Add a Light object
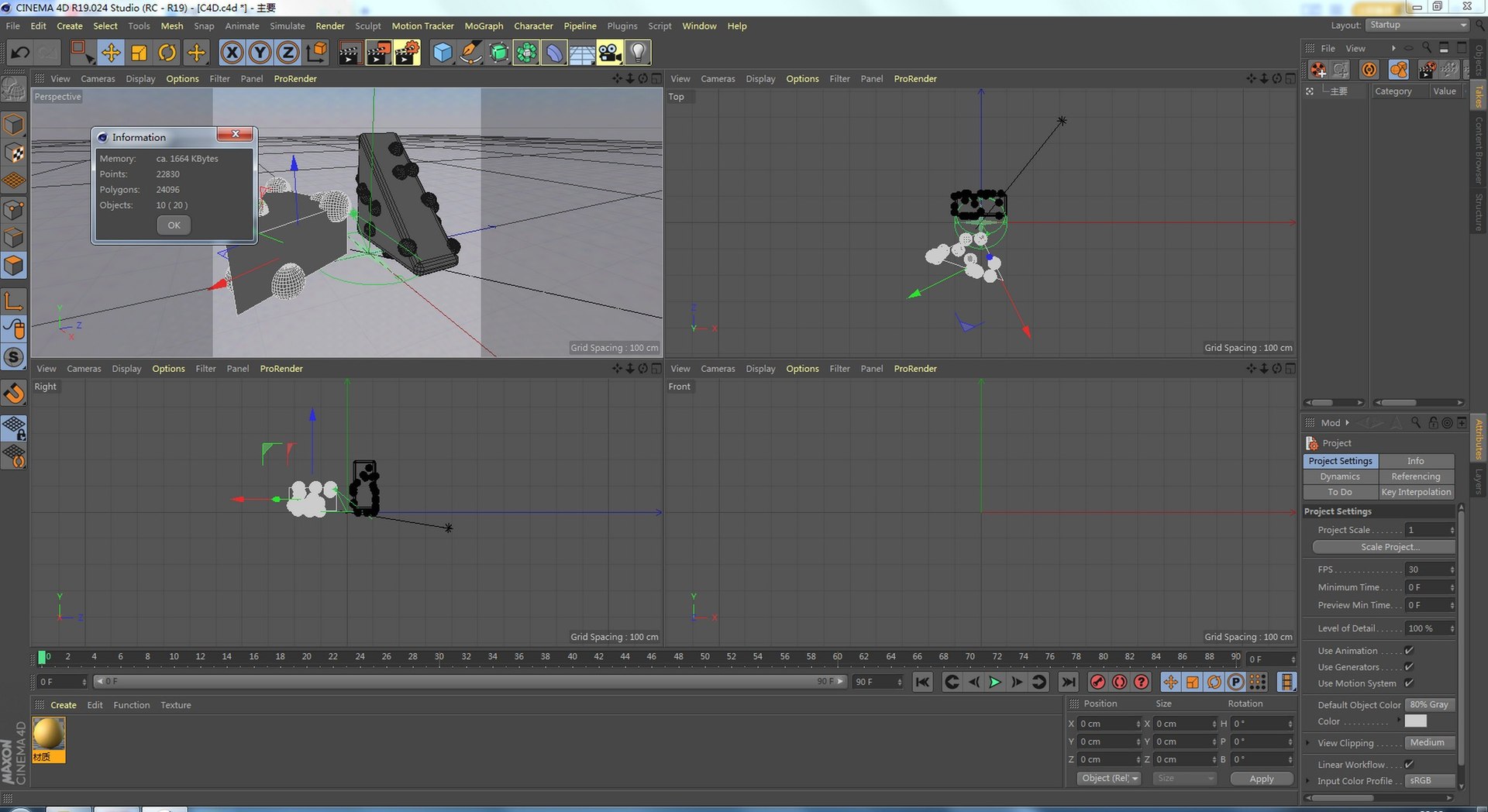 coord(638,53)
